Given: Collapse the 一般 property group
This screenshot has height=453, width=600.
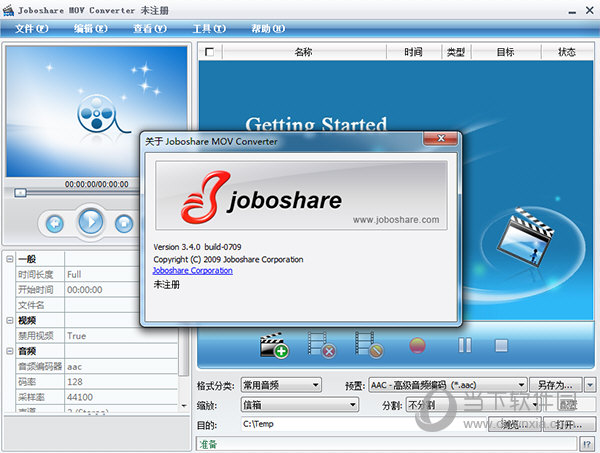Looking at the screenshot, I should point(10,259).
